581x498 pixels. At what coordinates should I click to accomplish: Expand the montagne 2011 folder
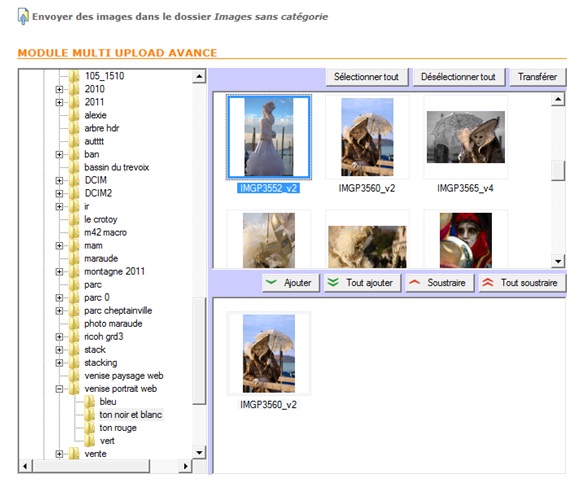click(59, 272)
